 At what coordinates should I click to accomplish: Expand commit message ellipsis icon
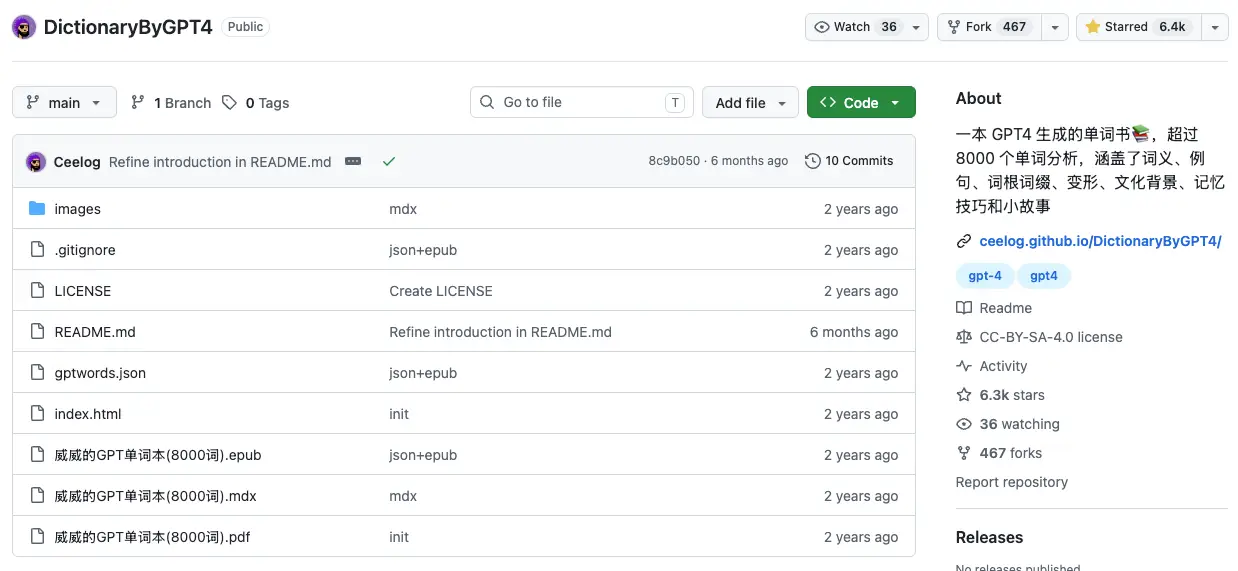click(353, 161)
